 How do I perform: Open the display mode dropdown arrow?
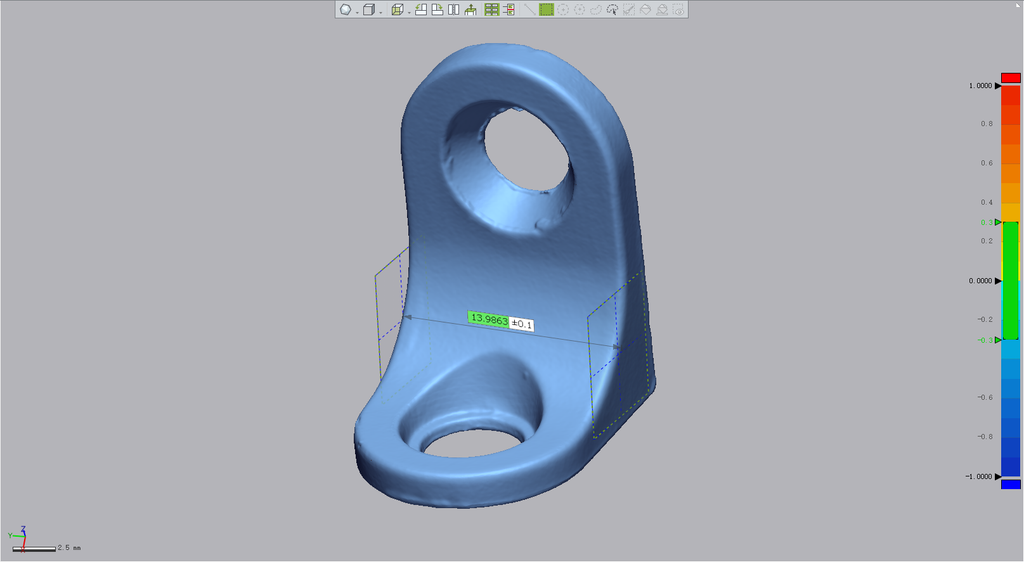(x=356, y=12)
